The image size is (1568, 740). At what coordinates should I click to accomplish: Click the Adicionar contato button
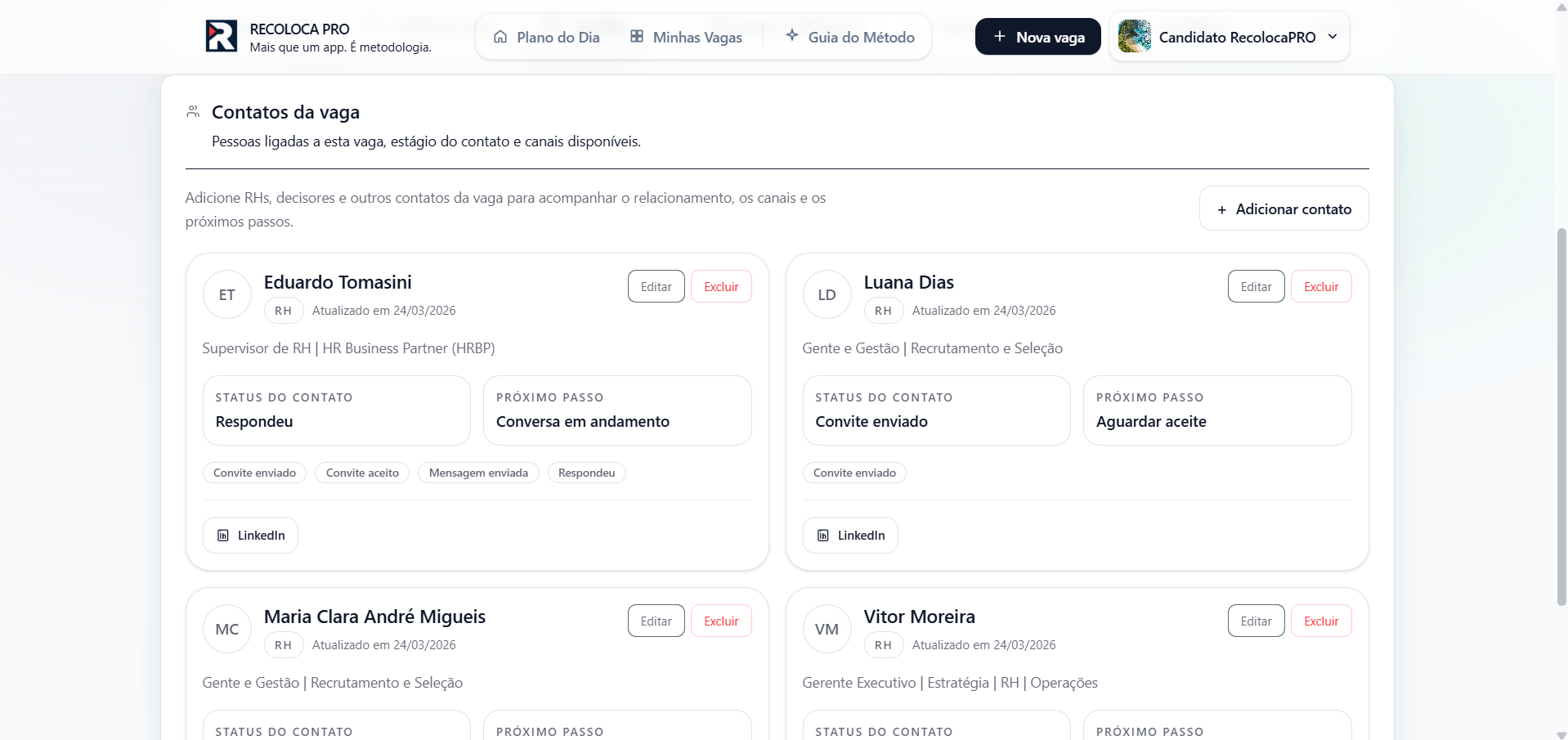click(x=1284, y=209)
